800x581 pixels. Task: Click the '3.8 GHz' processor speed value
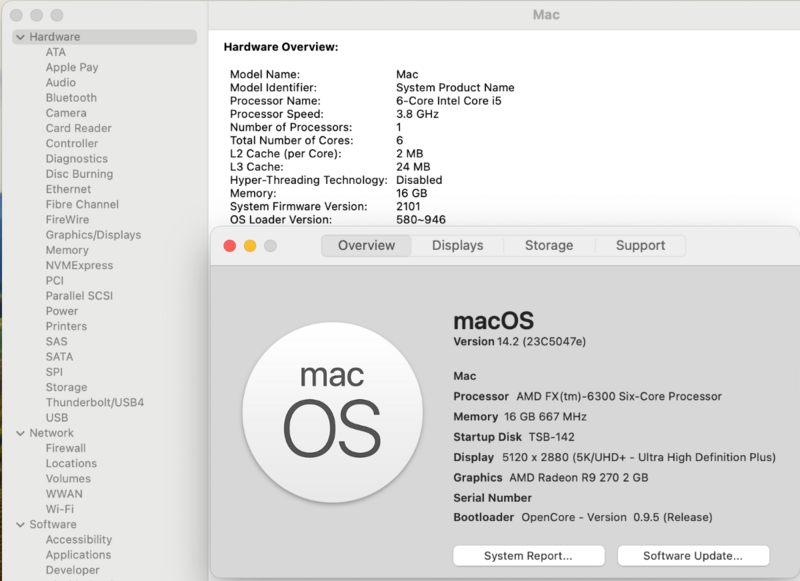click(417, 114)
